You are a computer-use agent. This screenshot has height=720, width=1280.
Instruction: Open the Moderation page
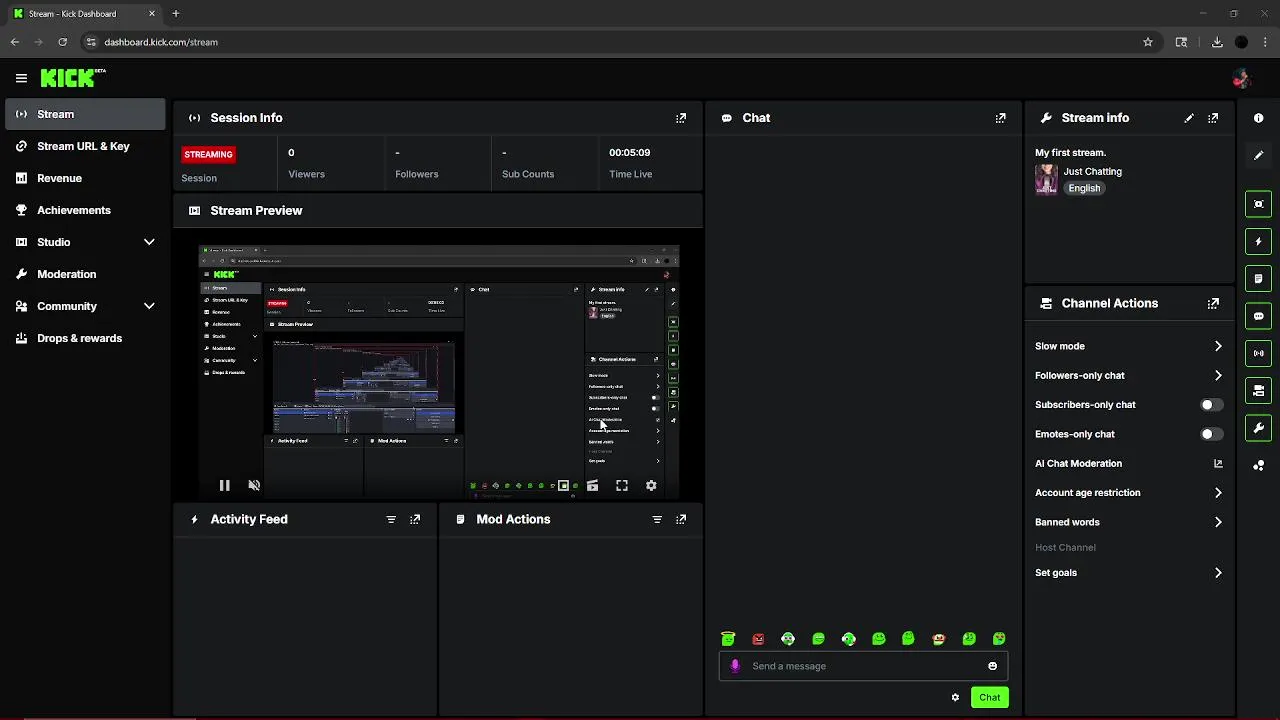[x=85, y=274]
